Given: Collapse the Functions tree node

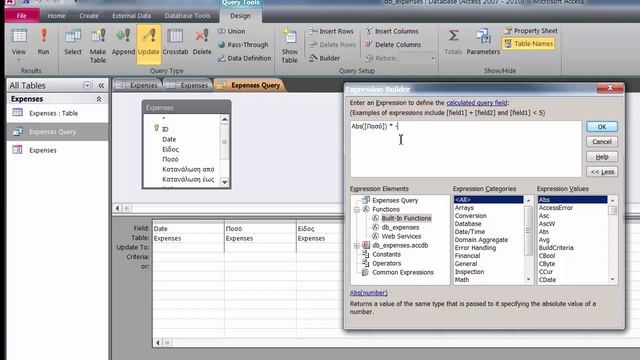Looking at the screenshot, I should coord(357,209).
